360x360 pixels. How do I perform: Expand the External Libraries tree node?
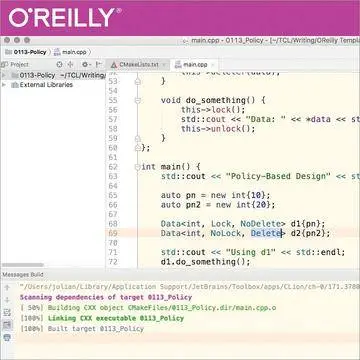coord(4,85)
